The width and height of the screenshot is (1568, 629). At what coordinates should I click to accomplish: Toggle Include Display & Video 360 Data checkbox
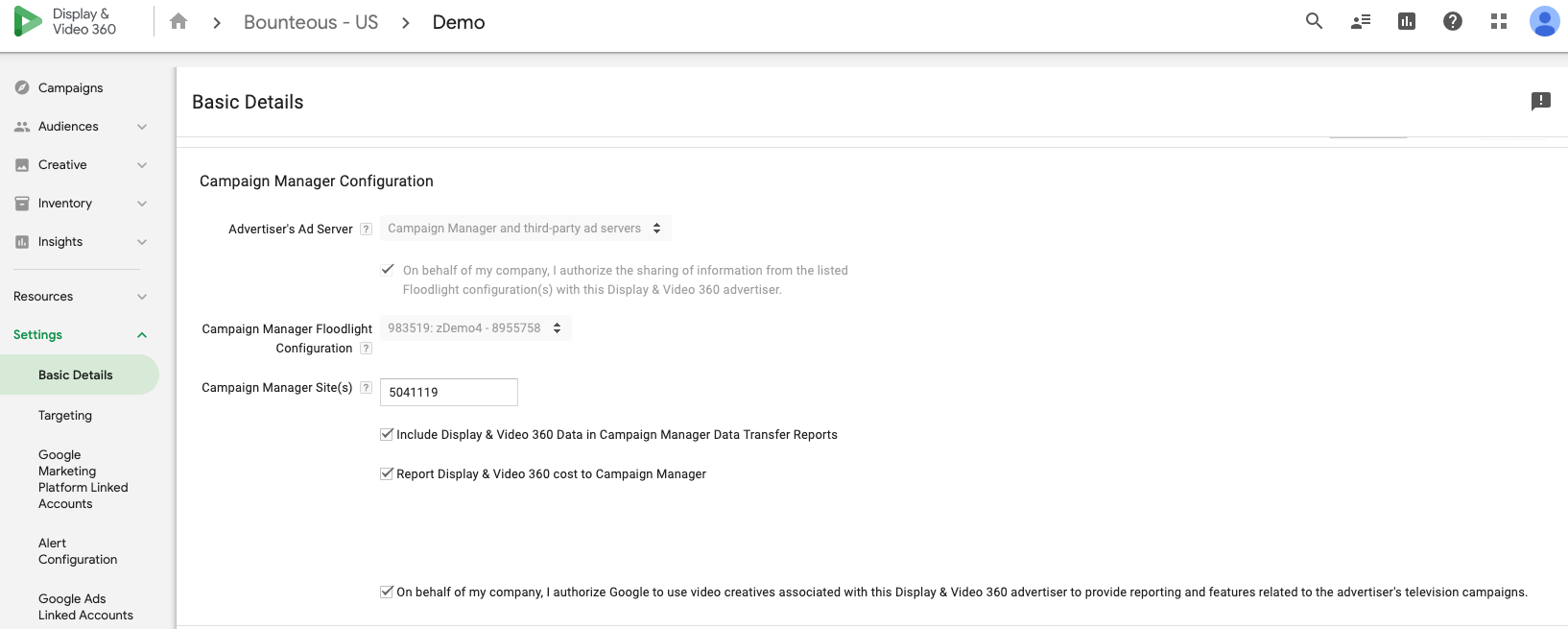point(387,434)
